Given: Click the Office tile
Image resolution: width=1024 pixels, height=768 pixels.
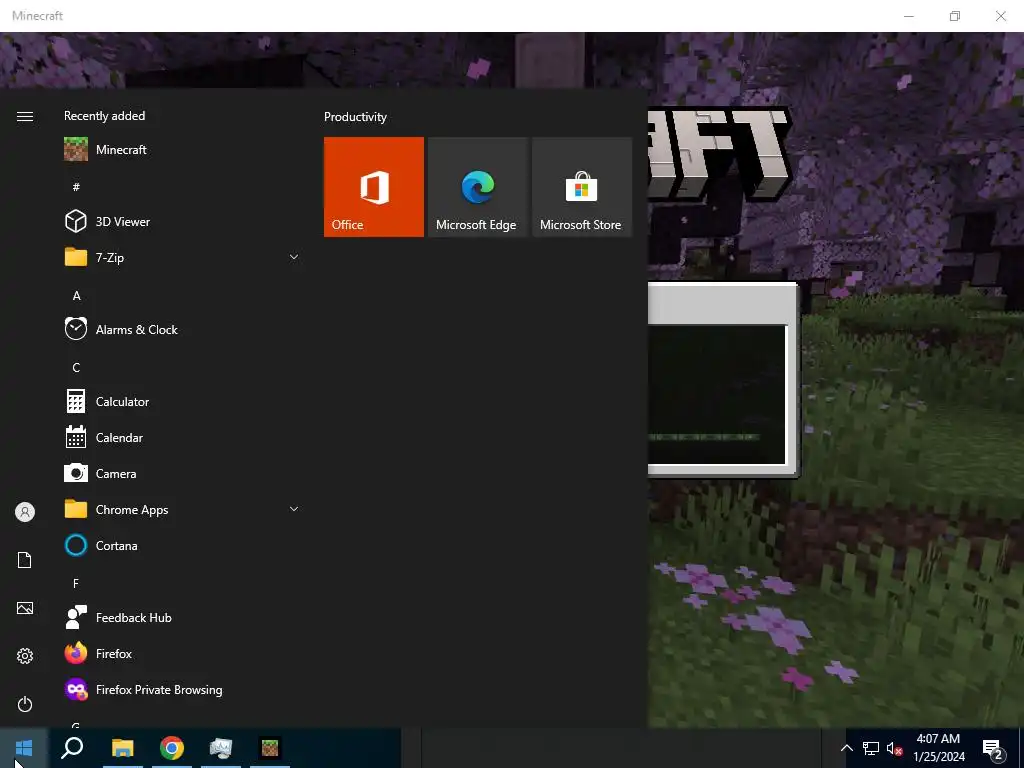Looking at the screenshot, I should click(374, 187).
